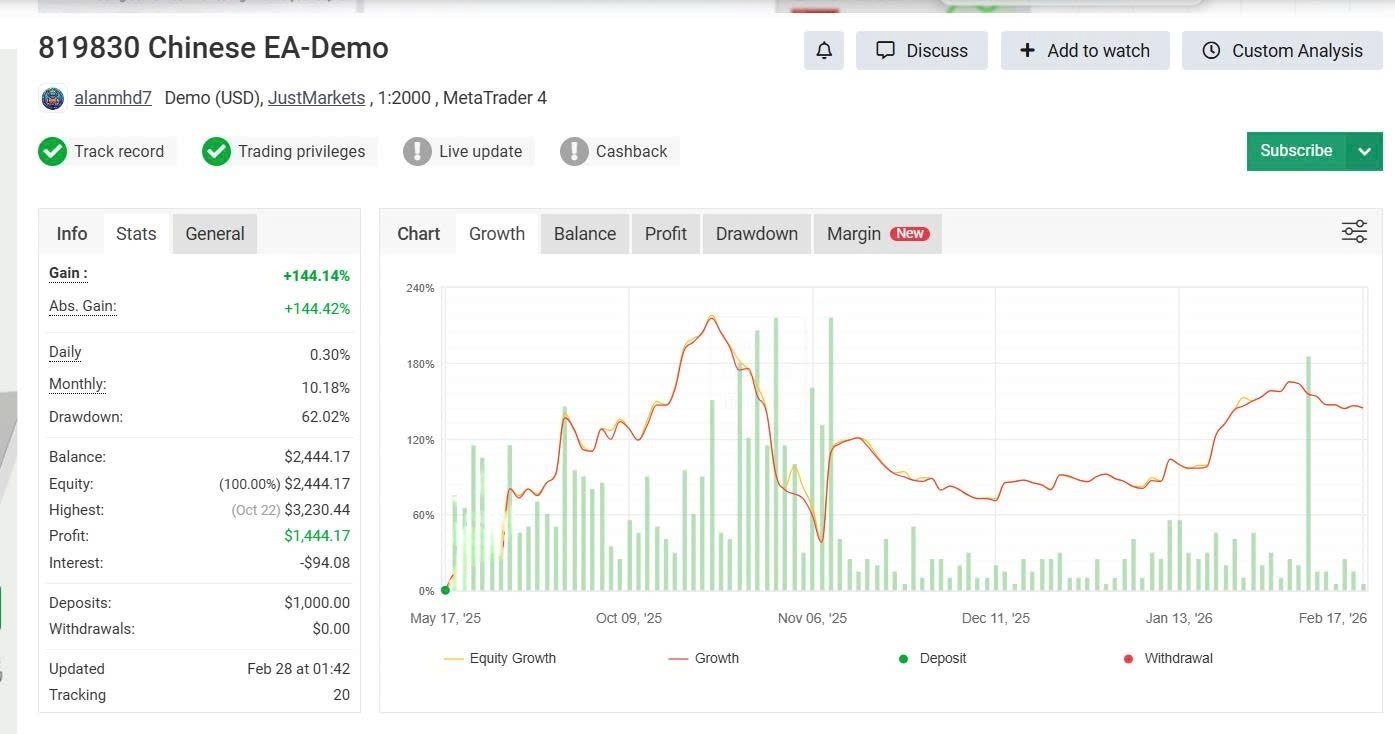Click the Live update warning icon
1395x734 pixels.
417,152
